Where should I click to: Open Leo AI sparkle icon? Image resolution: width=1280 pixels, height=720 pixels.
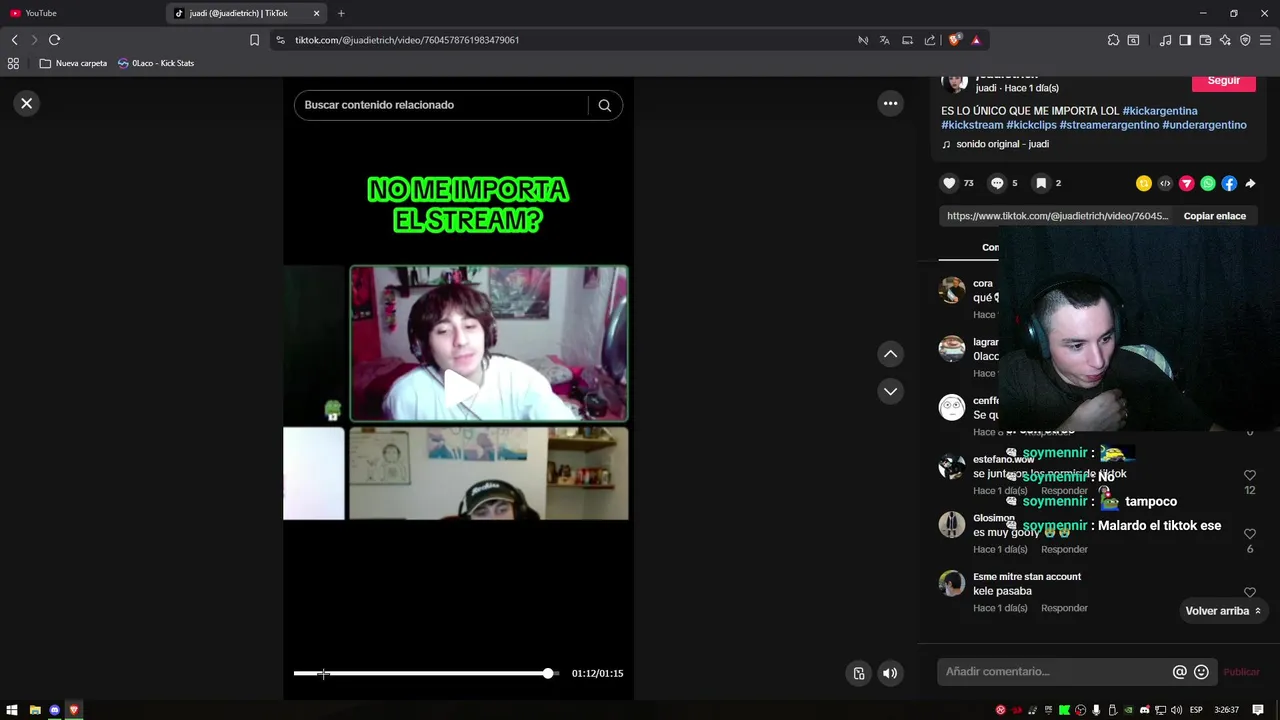[1225, 40]
